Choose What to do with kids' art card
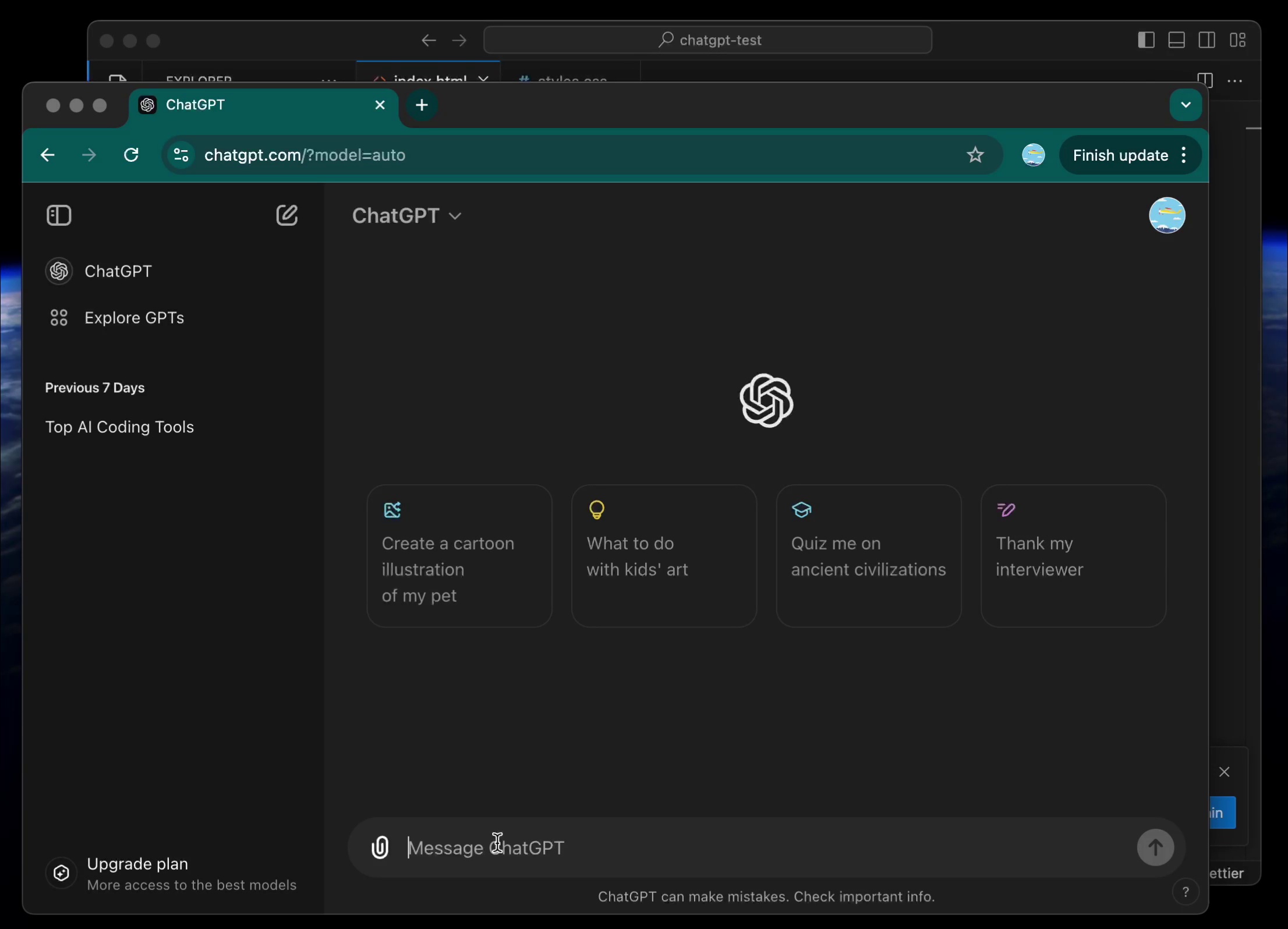Screen dimensions: 1288x929 664,556
